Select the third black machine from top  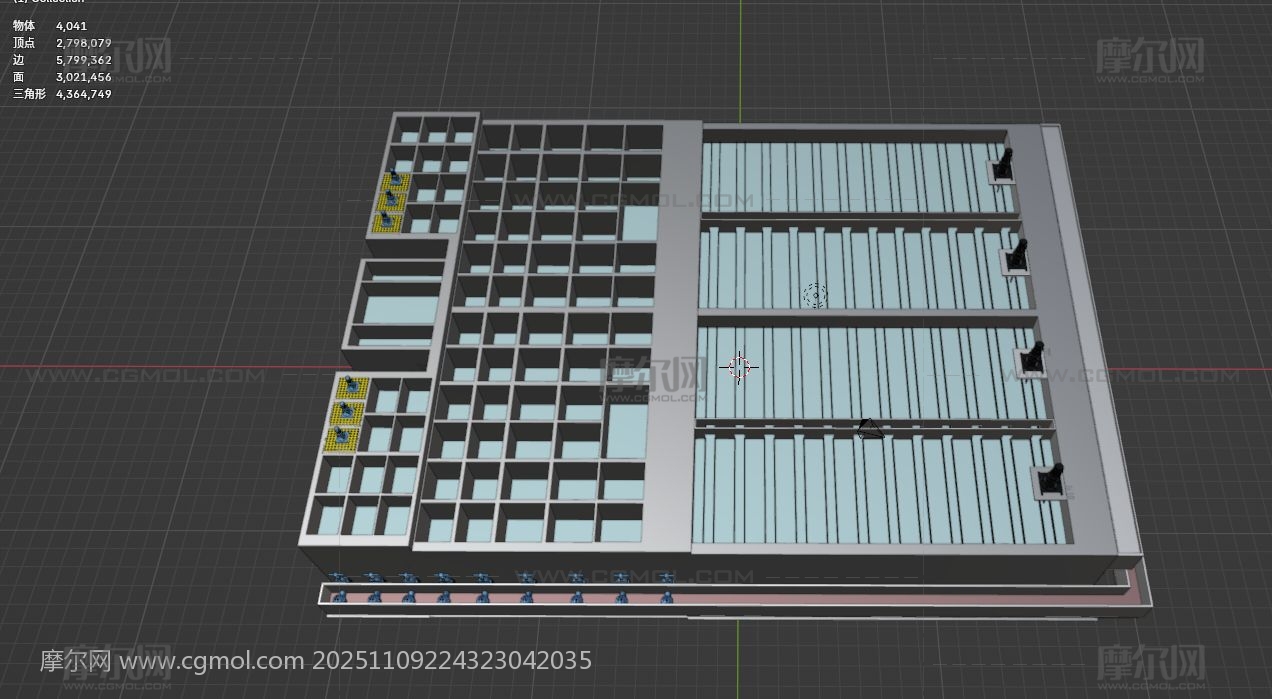[x=1033, y=359]
